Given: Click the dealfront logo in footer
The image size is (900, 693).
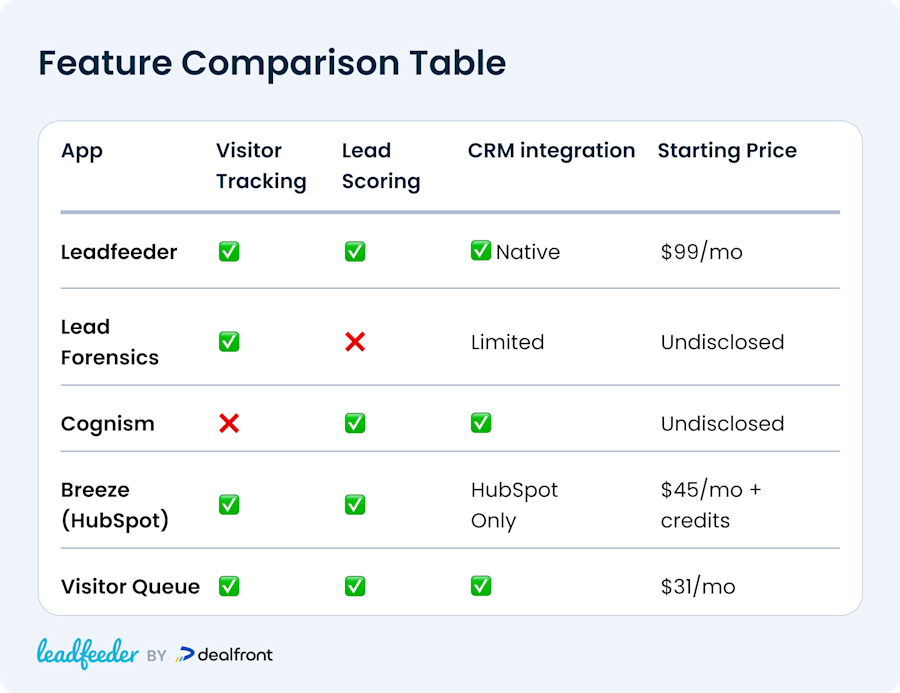Looking at the screenshot, I should pyautogui.click(x=224, y=655).
